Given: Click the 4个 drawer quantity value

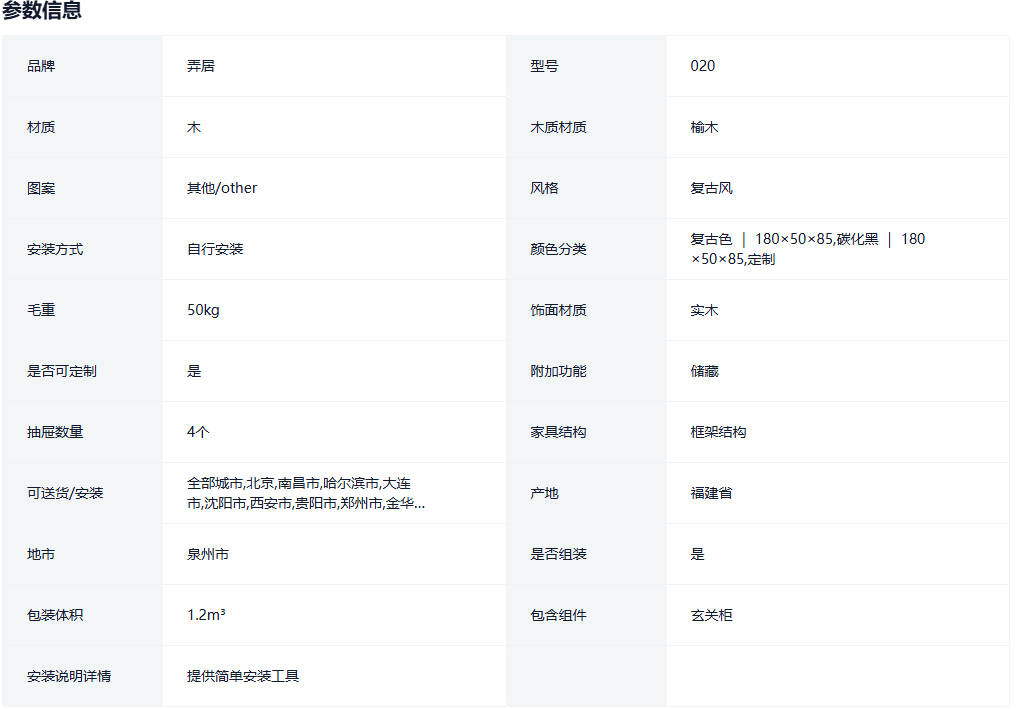Looking at the screenshot, I should pyautogui.click(x=198, y=432).
